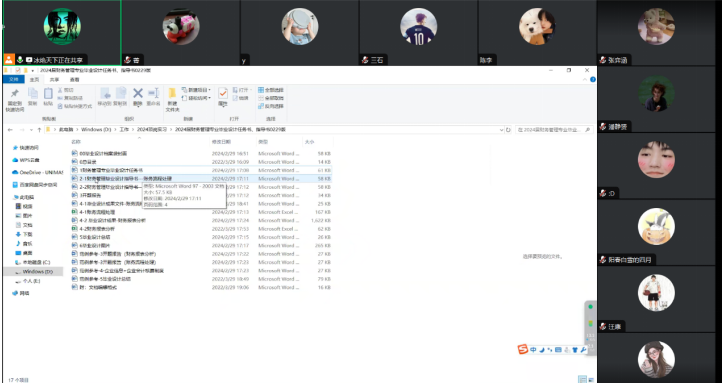Open the File (文件) tab
722x383 pixels.
click(14, 80)
